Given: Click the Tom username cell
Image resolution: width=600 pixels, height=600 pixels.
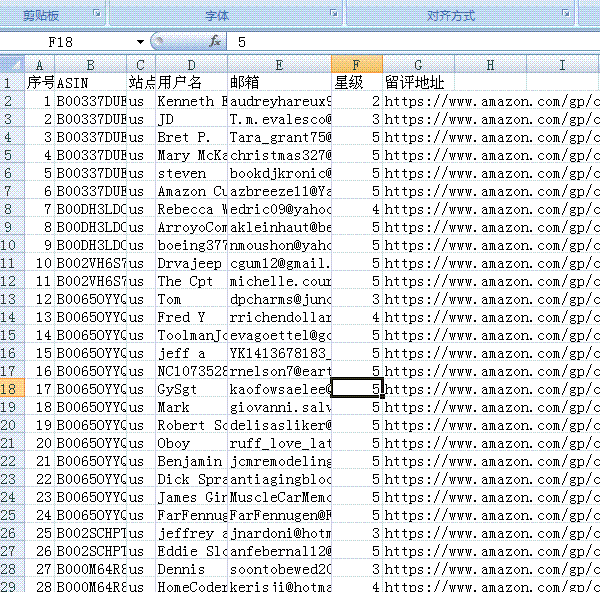Looking at the screenshot, I should tap(192, 299).
